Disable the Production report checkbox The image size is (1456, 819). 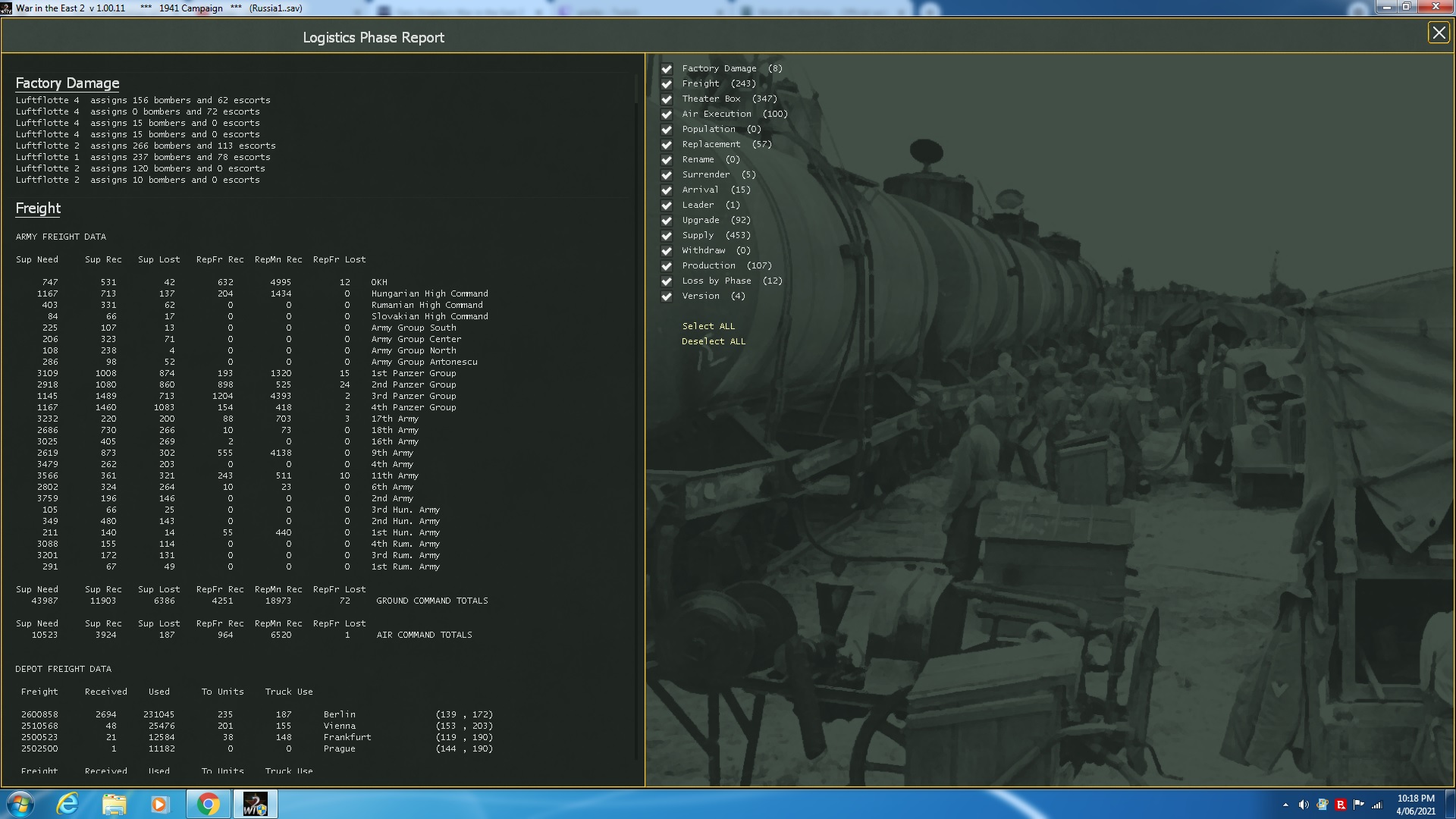(667, 266)
